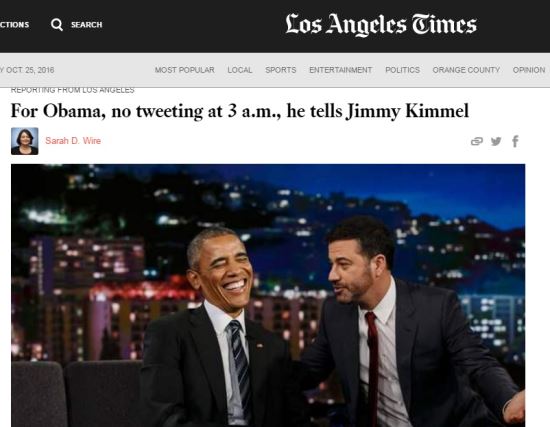The width and height of the screenshot is (550, 427).
Task: Click the SEARCH label in header
Action: [x=87, y=25]
